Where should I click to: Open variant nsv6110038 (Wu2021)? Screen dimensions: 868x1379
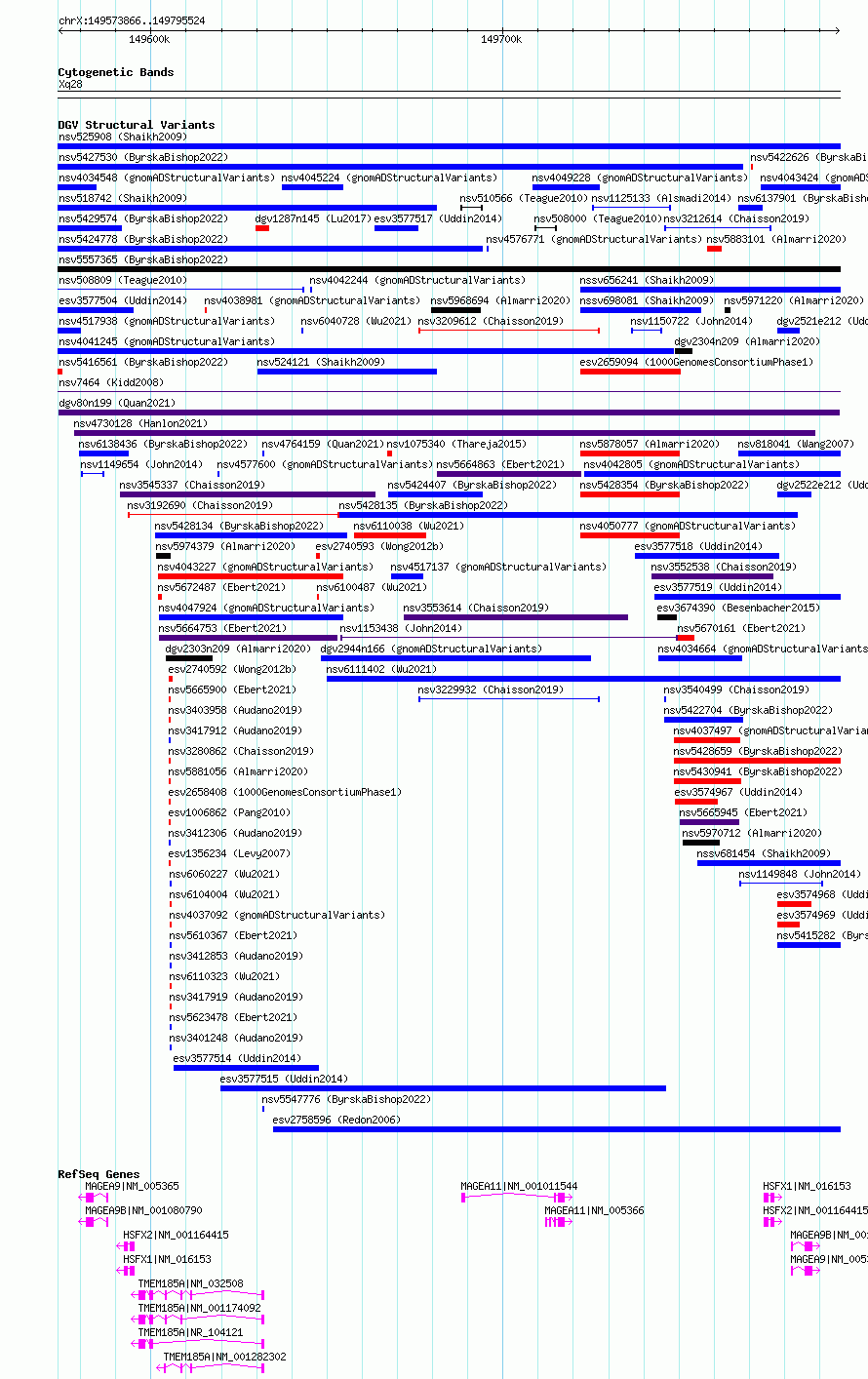pyautogui.click(x=409, y=526)
